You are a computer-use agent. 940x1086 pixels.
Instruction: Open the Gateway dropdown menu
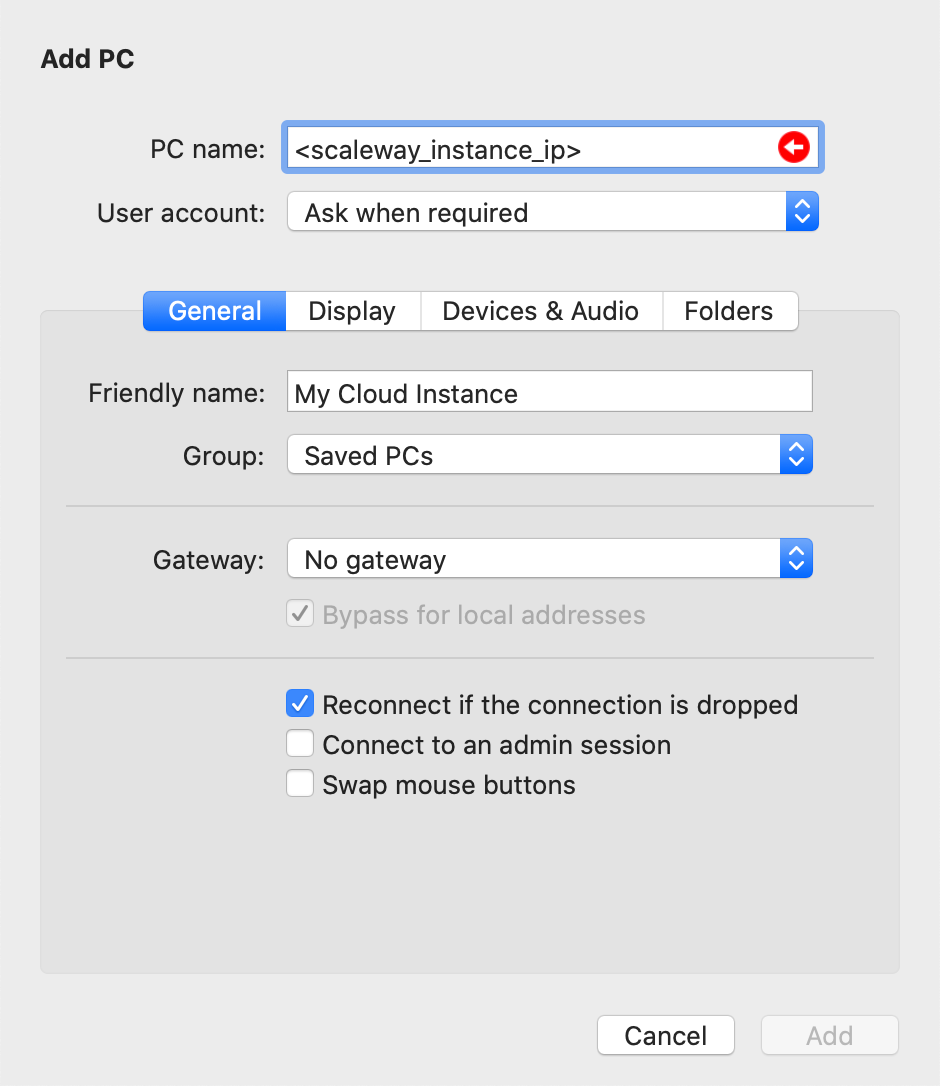pyautogui.click(x=549, y=560)
